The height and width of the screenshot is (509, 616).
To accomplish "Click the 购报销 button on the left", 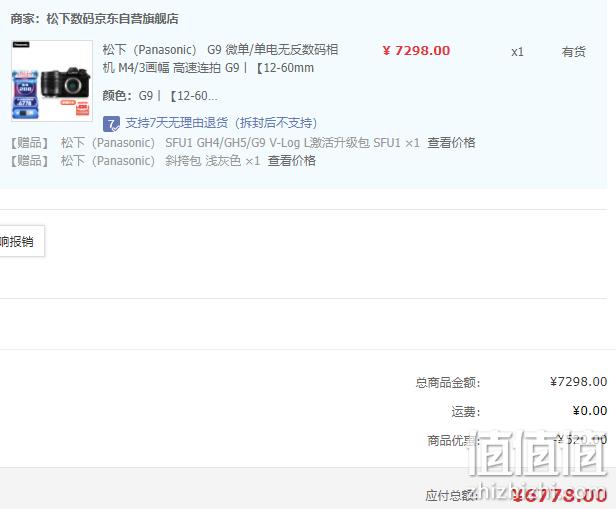I will tap(22, 241).
